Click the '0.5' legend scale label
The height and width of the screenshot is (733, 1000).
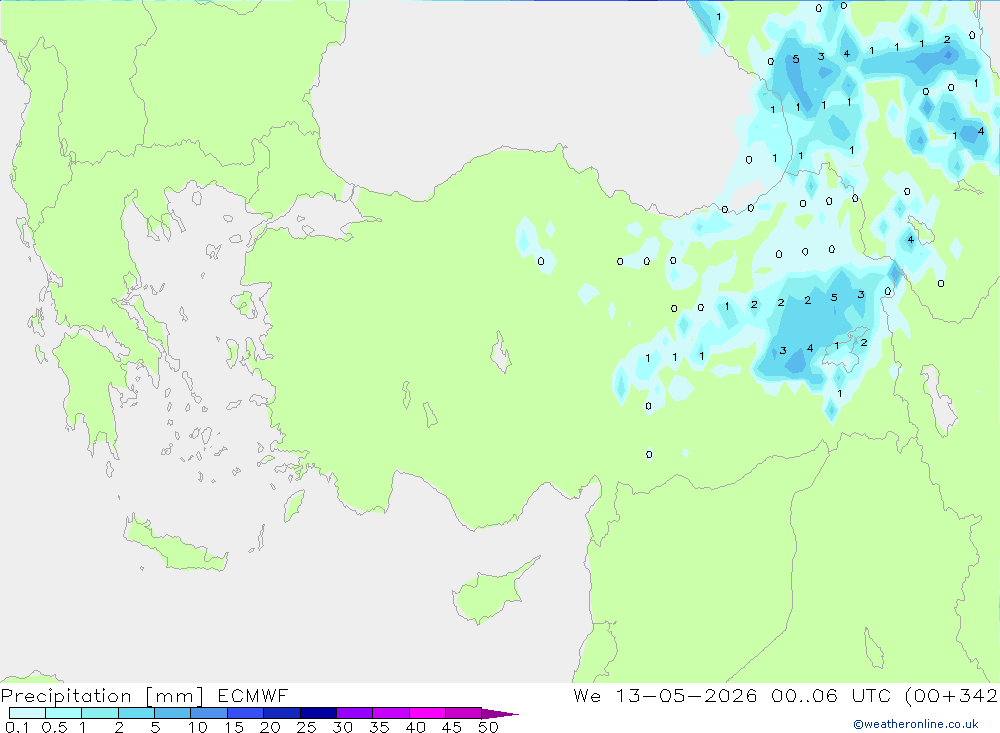pos(54,727)
